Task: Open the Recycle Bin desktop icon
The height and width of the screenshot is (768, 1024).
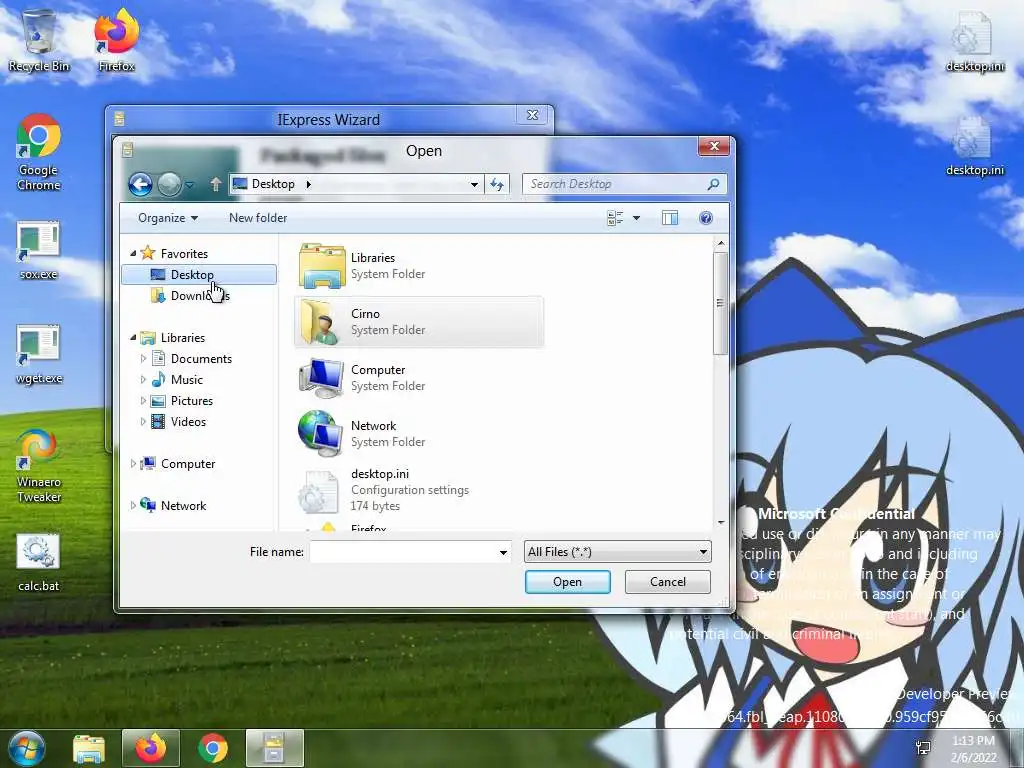Action: click(x=39, y=40)
